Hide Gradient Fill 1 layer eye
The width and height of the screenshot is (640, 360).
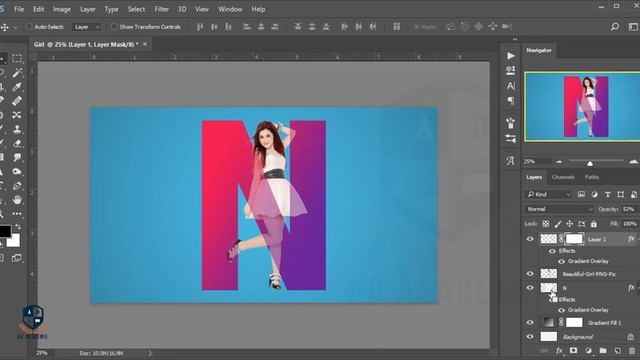coord(530,322)
